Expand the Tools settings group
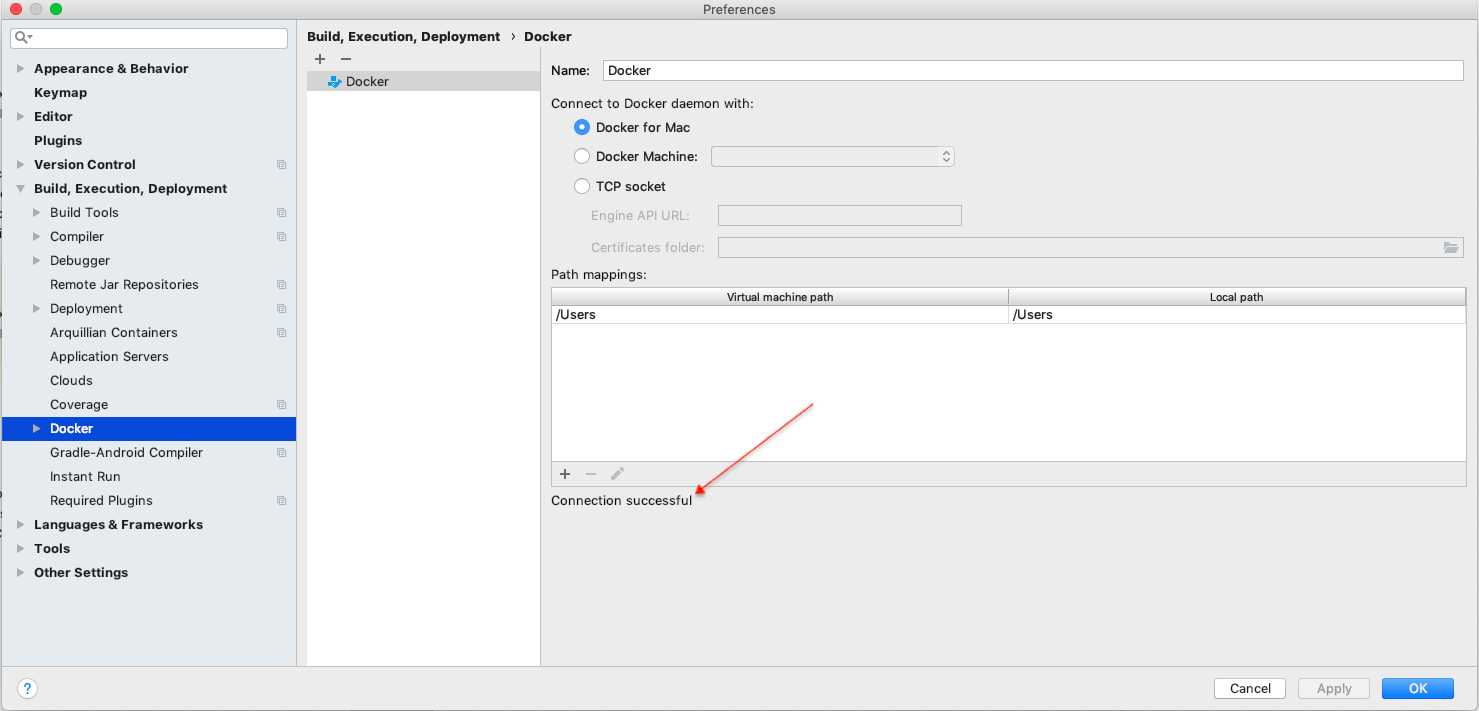 point(20,548)
